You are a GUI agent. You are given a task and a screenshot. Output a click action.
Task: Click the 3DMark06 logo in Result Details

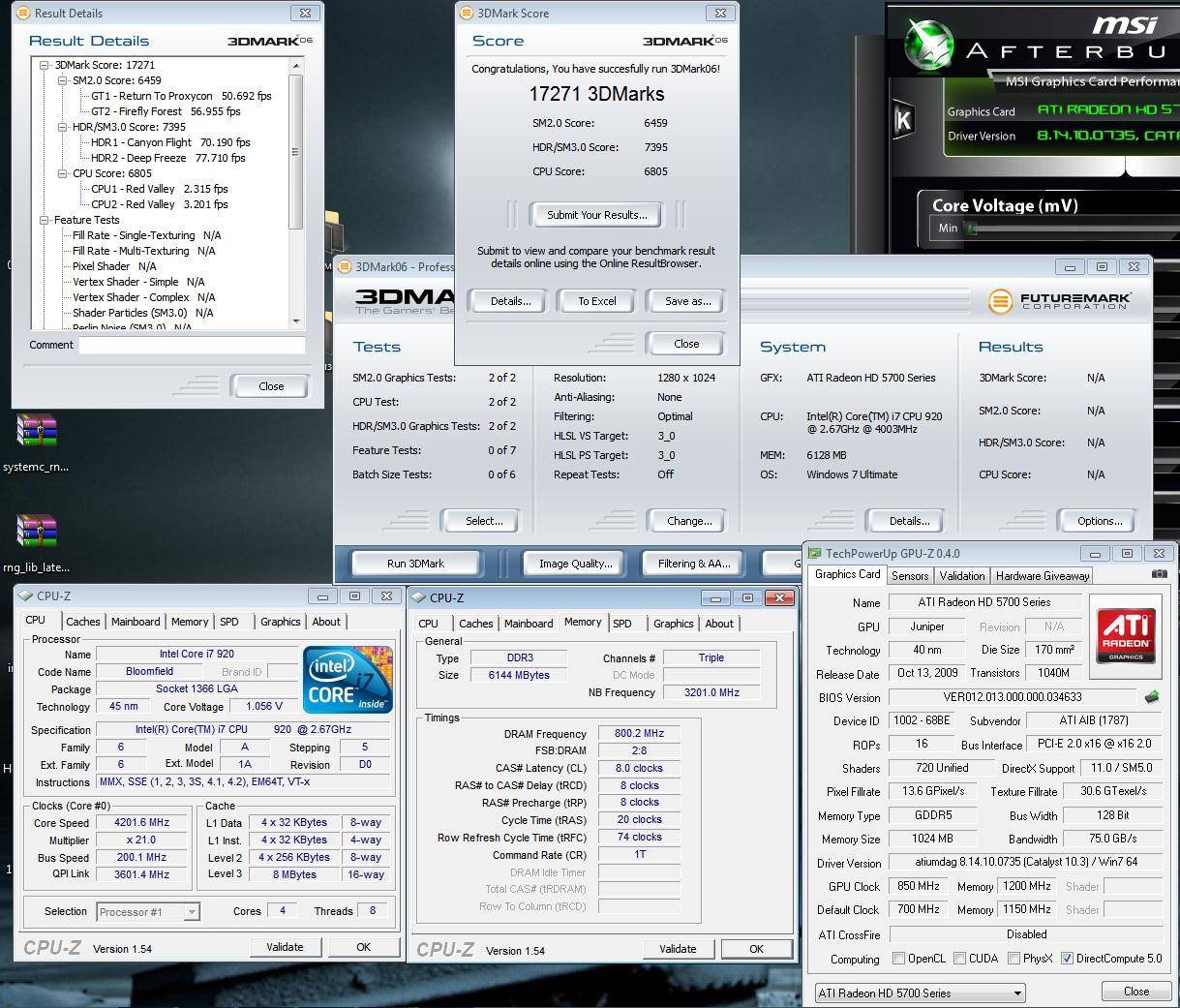click(x=270, y=41)
